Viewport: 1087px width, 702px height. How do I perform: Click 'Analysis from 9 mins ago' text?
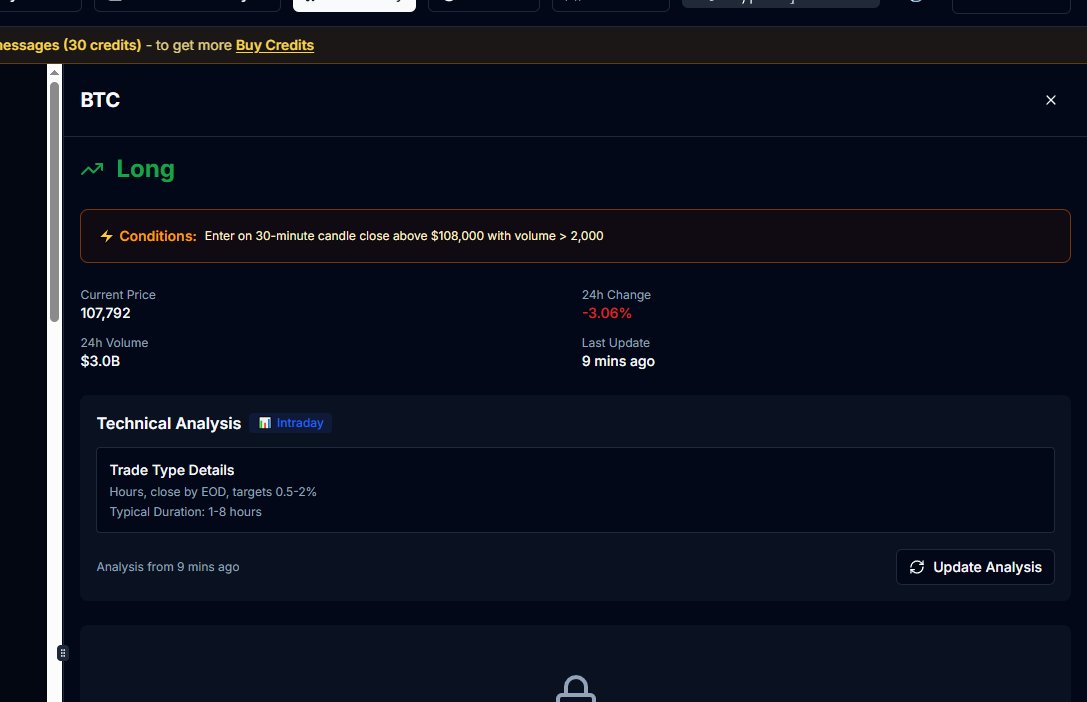(x=168, y=567)
